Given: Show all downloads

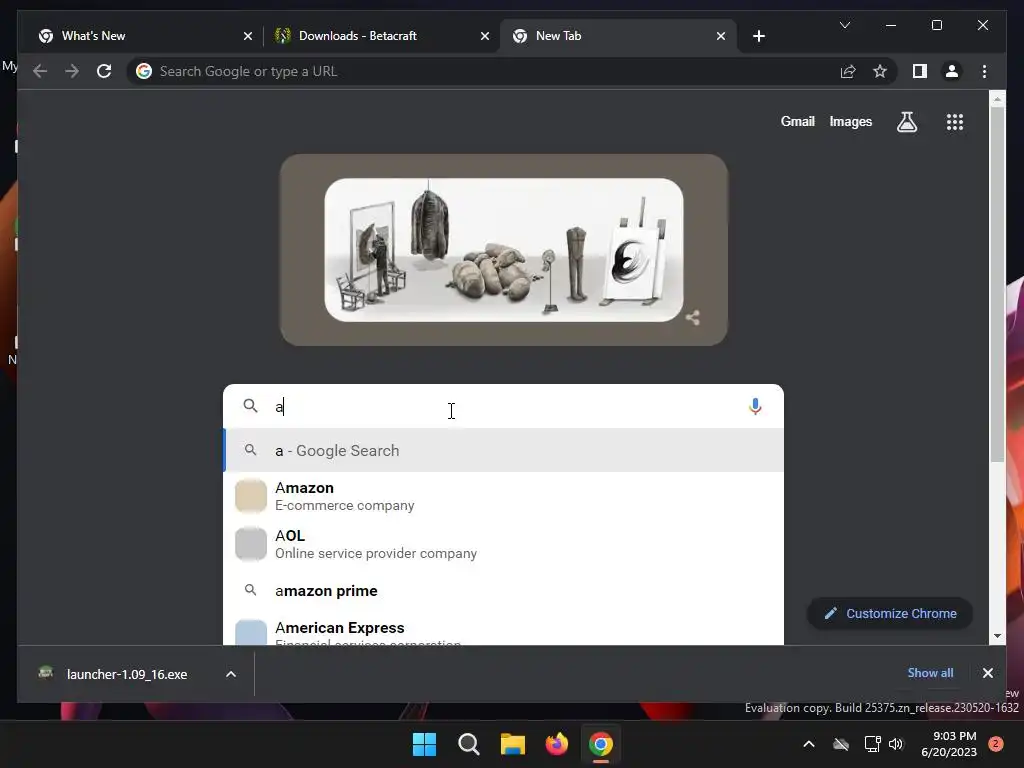Looking at the screenshot, I should 930,673.
